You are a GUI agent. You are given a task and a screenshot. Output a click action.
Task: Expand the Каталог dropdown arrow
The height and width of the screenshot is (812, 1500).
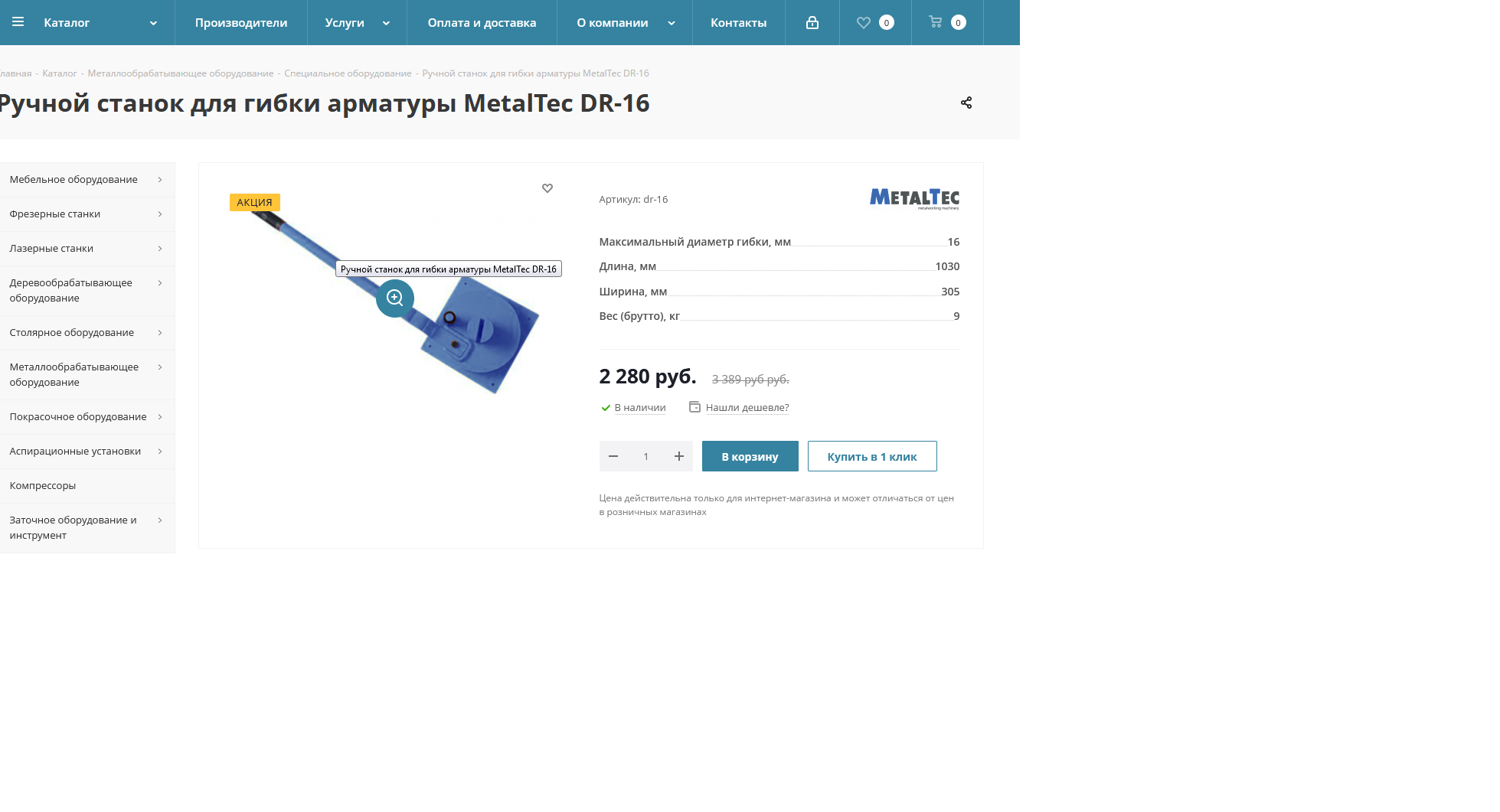pos(154,23)
